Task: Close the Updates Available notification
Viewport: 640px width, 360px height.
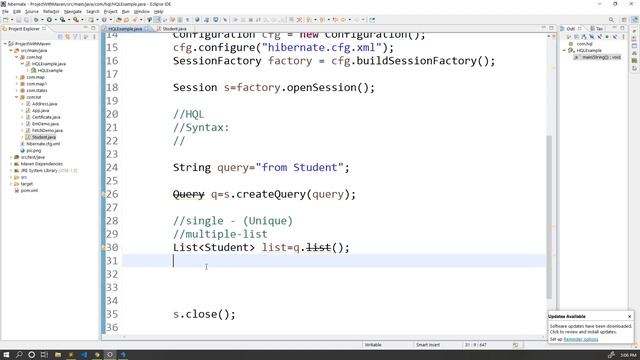Action: [x=629, y=316]
